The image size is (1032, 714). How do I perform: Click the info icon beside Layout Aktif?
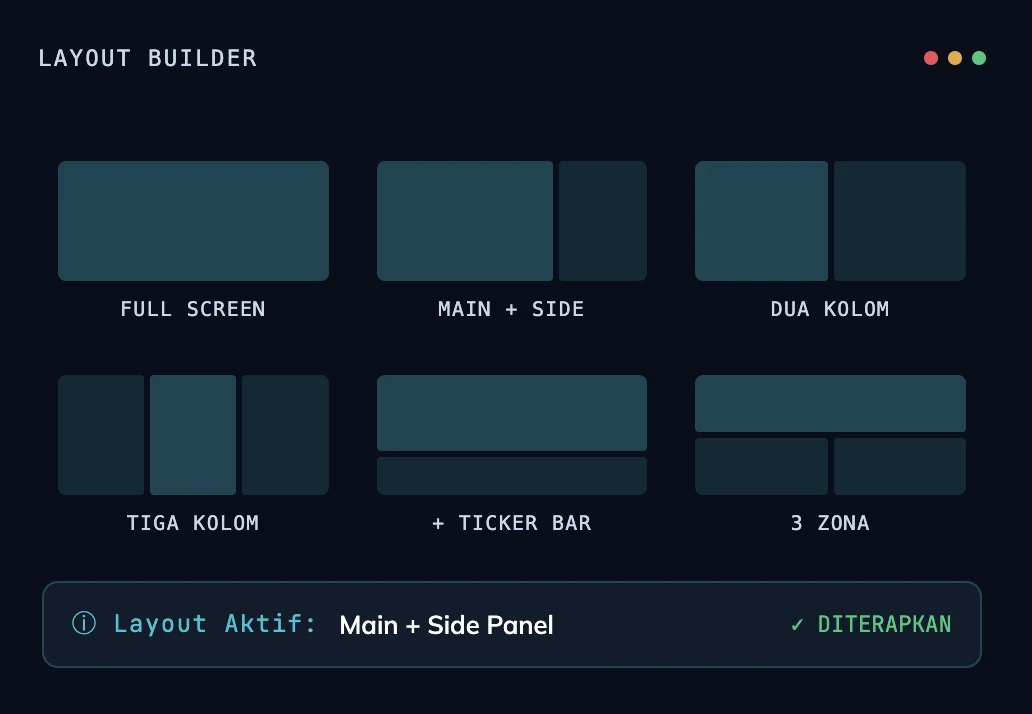coord(84,624)
